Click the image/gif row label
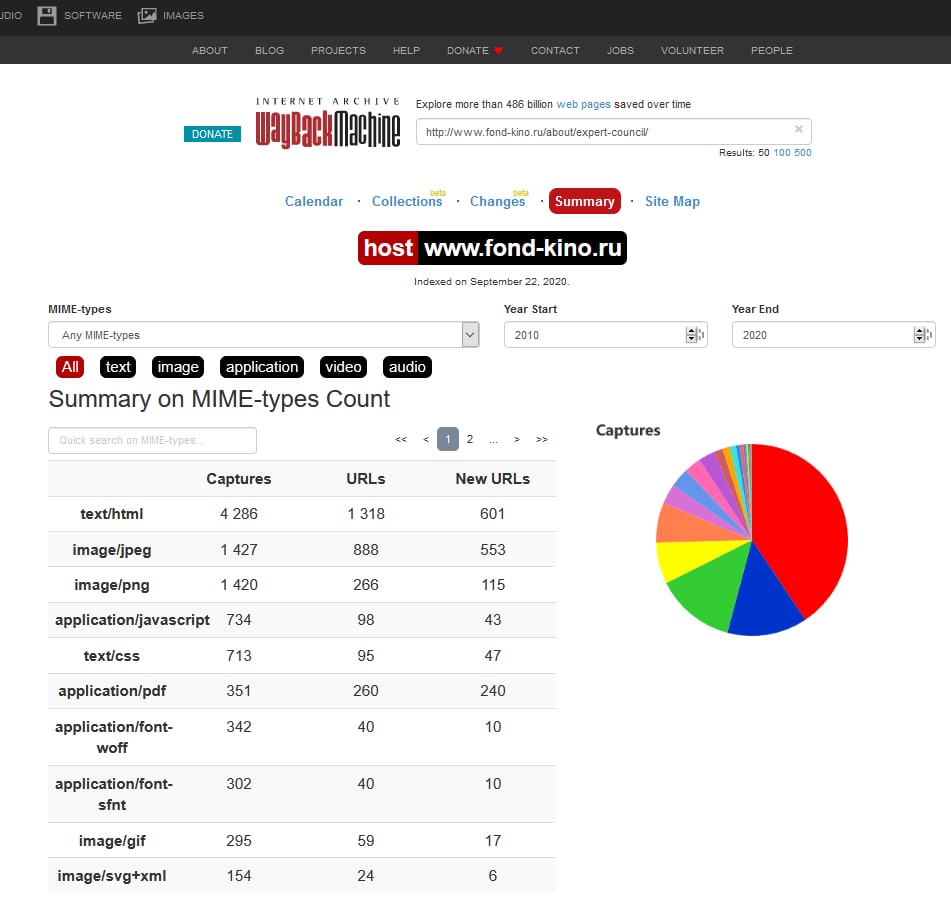Image resolution: width=951 pixels, height=905 pixels. tap(112, 841)
